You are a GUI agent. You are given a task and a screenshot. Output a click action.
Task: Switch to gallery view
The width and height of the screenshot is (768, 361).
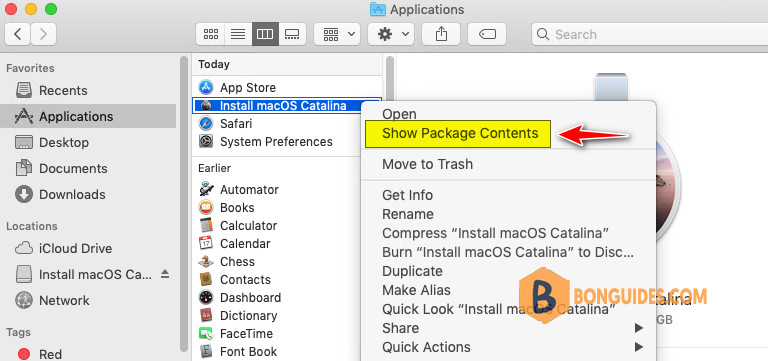click(x=292, y=34)
